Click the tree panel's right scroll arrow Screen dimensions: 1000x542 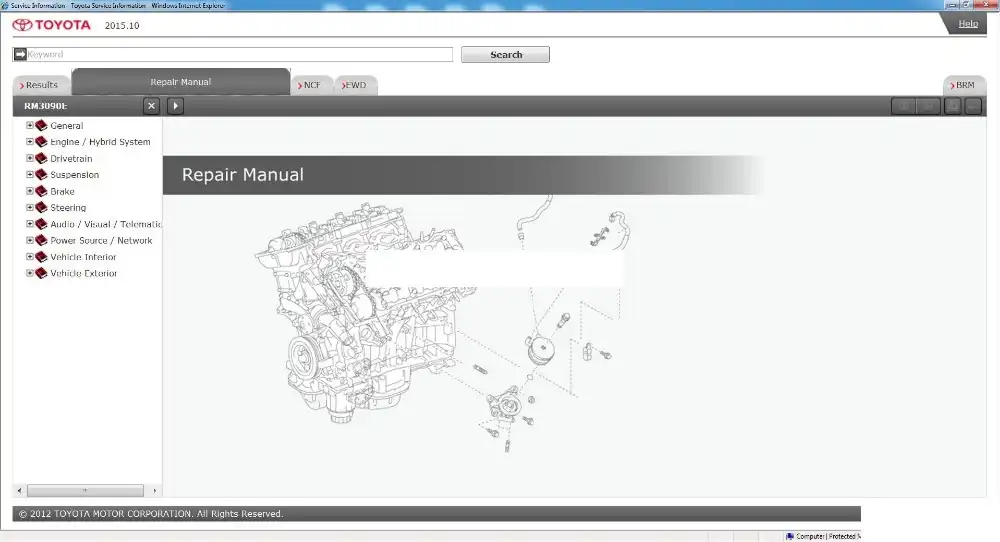pos(154,490)
